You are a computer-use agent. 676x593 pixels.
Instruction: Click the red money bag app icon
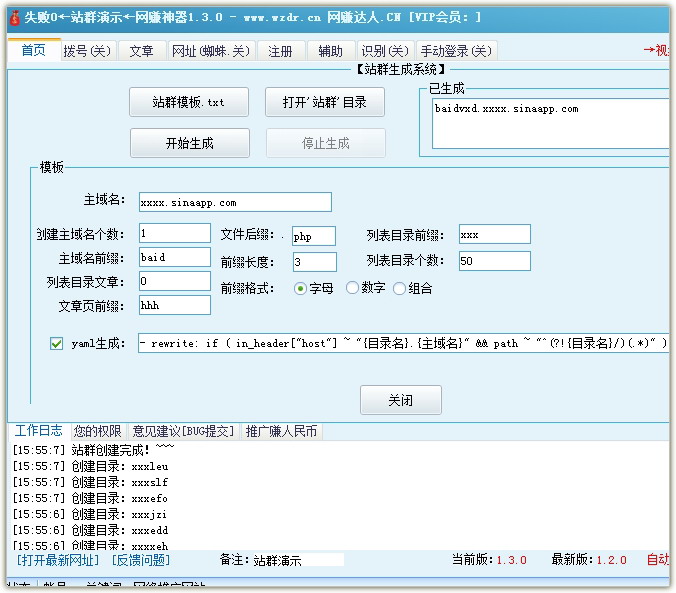[x=15, y=18]
